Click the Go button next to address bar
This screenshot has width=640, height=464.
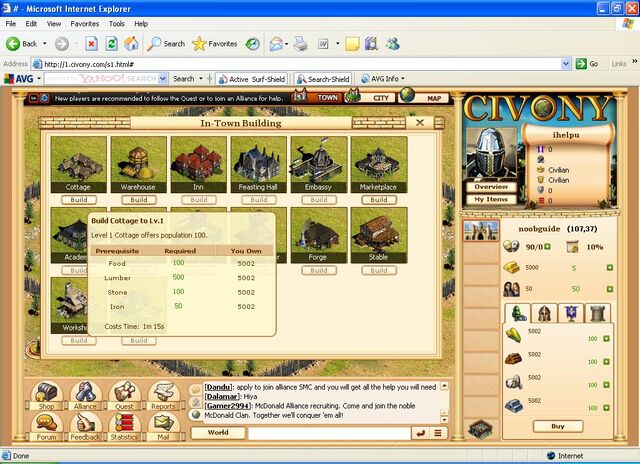point(587,64)
